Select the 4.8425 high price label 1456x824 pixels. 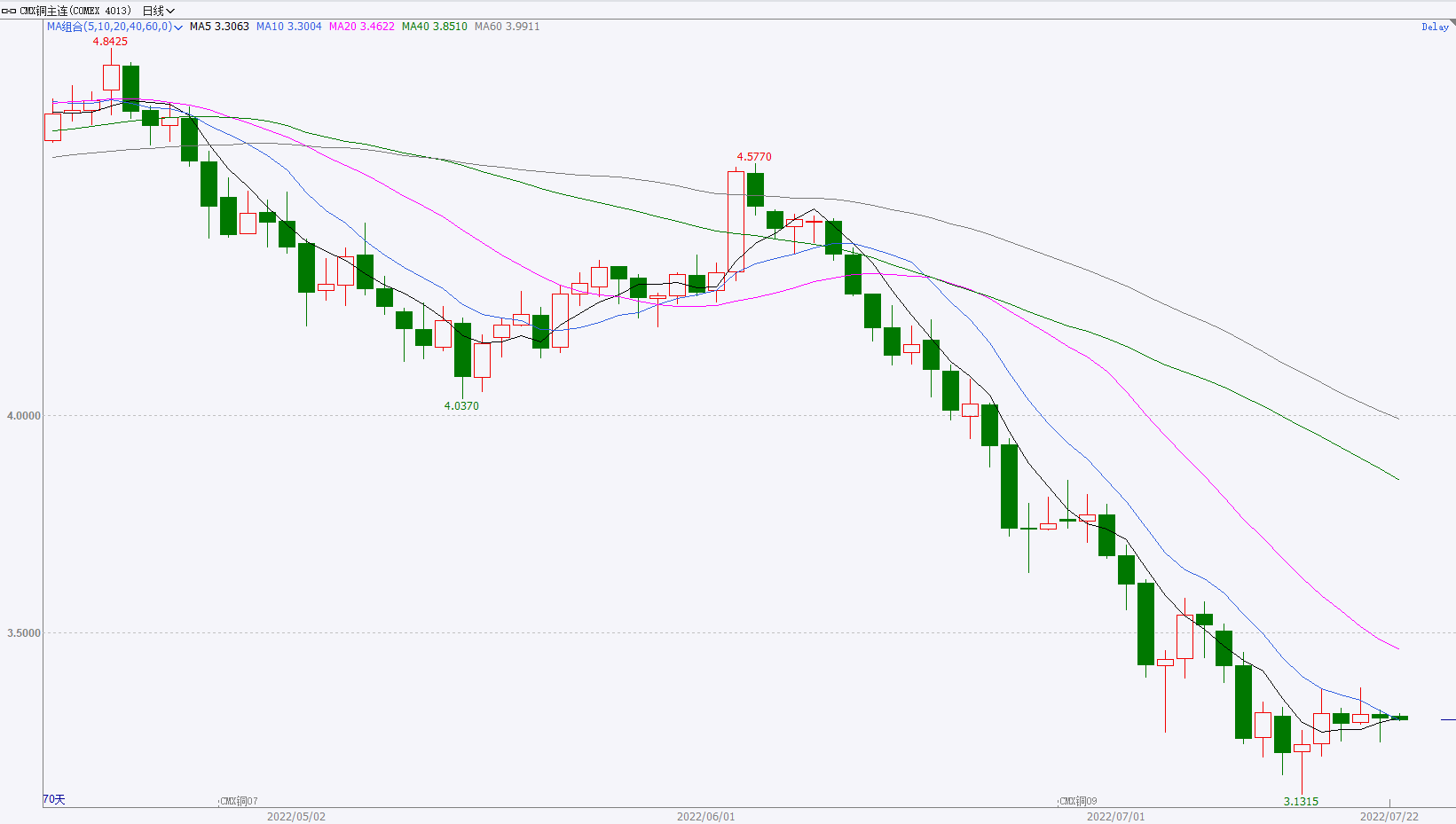click(110, 42)
